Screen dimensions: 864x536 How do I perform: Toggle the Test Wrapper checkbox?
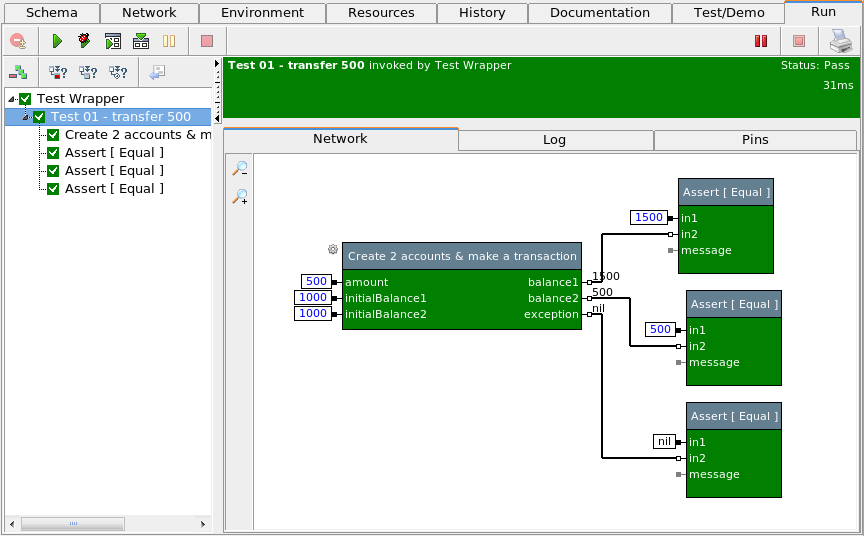click(x=26, y=99)
